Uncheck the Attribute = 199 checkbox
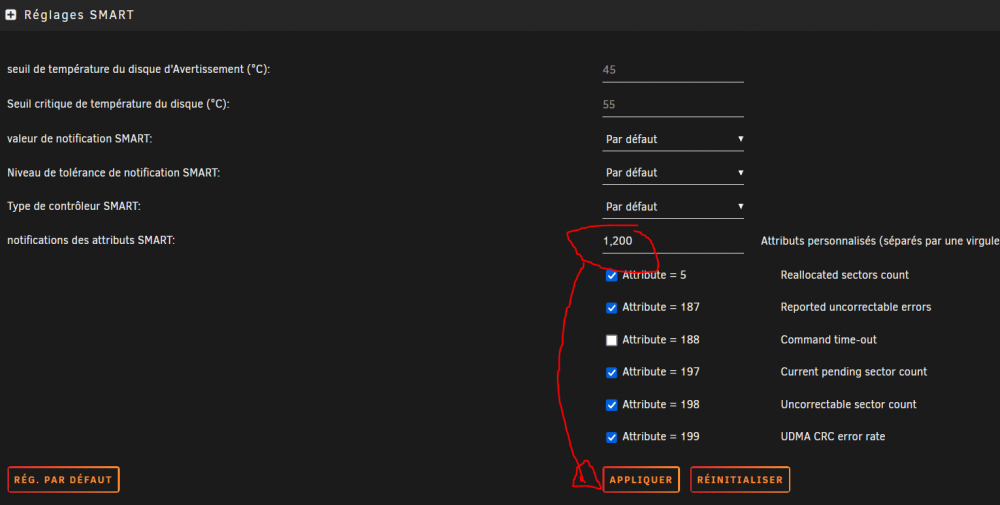 612,437
